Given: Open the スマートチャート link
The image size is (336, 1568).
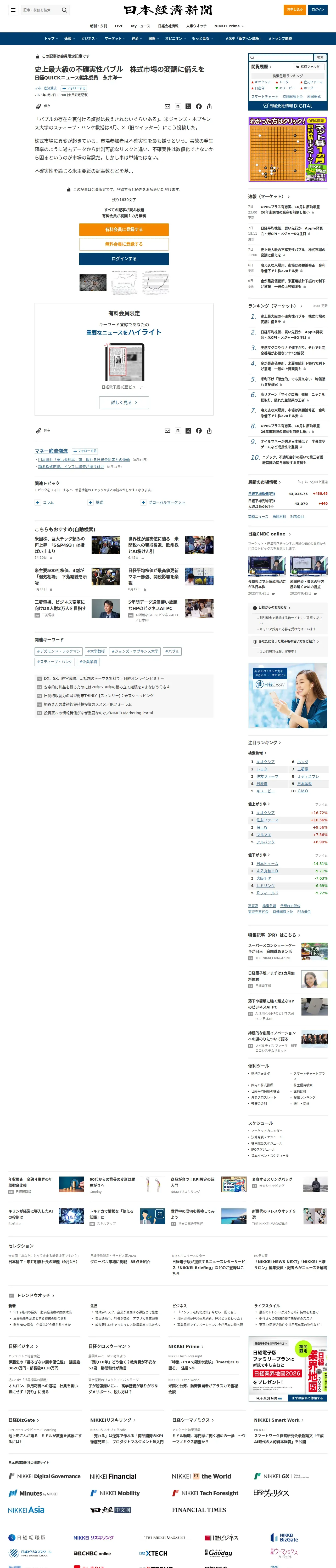Looking at the screenshot, I should click(265, 96).
